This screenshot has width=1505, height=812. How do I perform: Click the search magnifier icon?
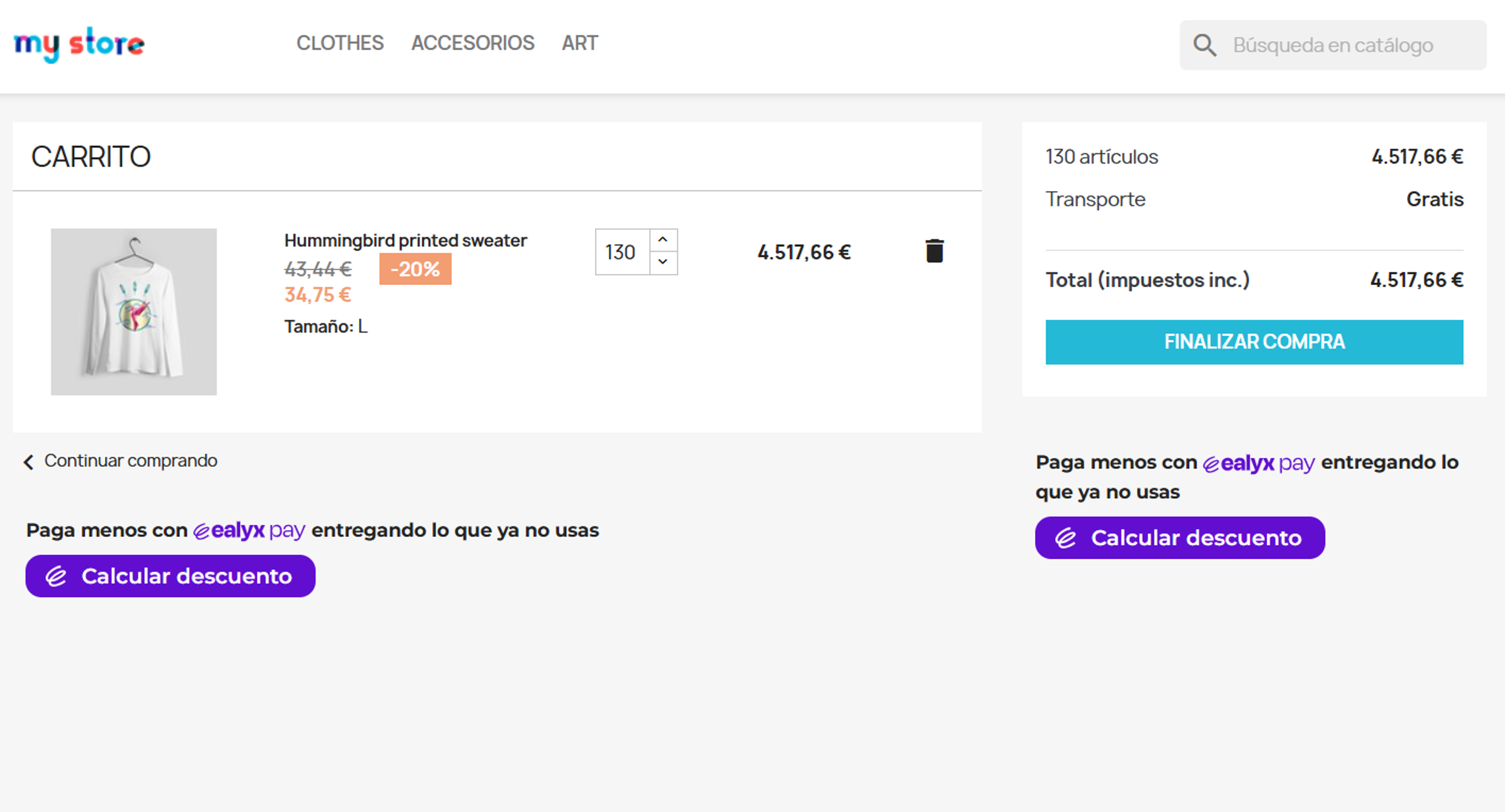(1205, 45)
